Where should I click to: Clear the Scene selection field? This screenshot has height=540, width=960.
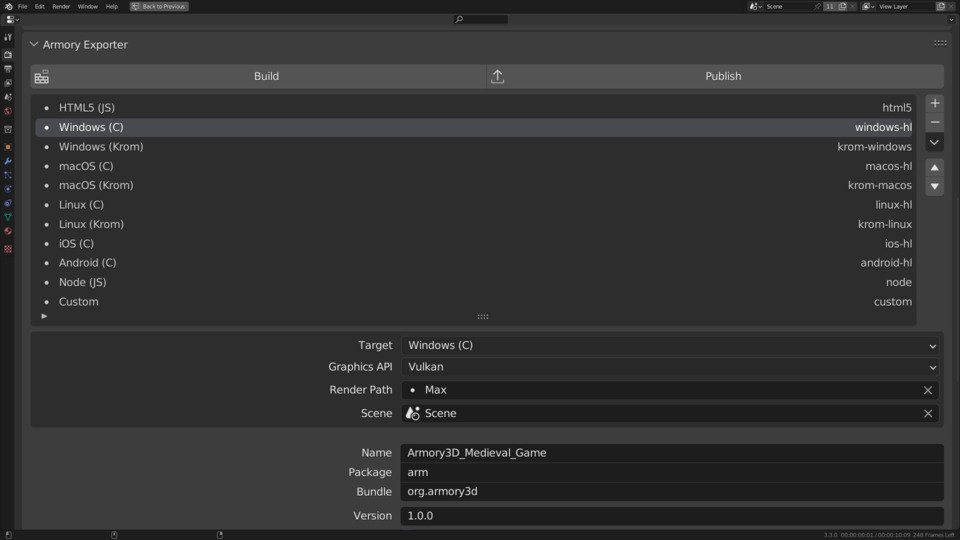pyautogui.click(x=928, y=414)
